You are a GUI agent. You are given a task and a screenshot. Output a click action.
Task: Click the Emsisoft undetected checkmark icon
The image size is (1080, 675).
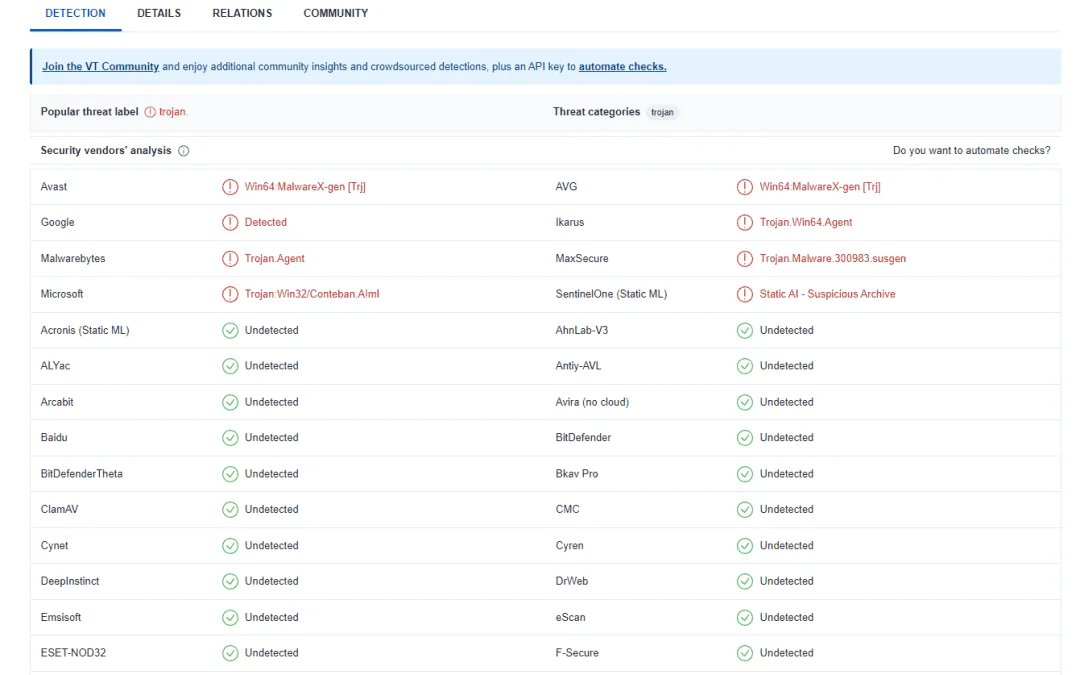coord(230,618)
